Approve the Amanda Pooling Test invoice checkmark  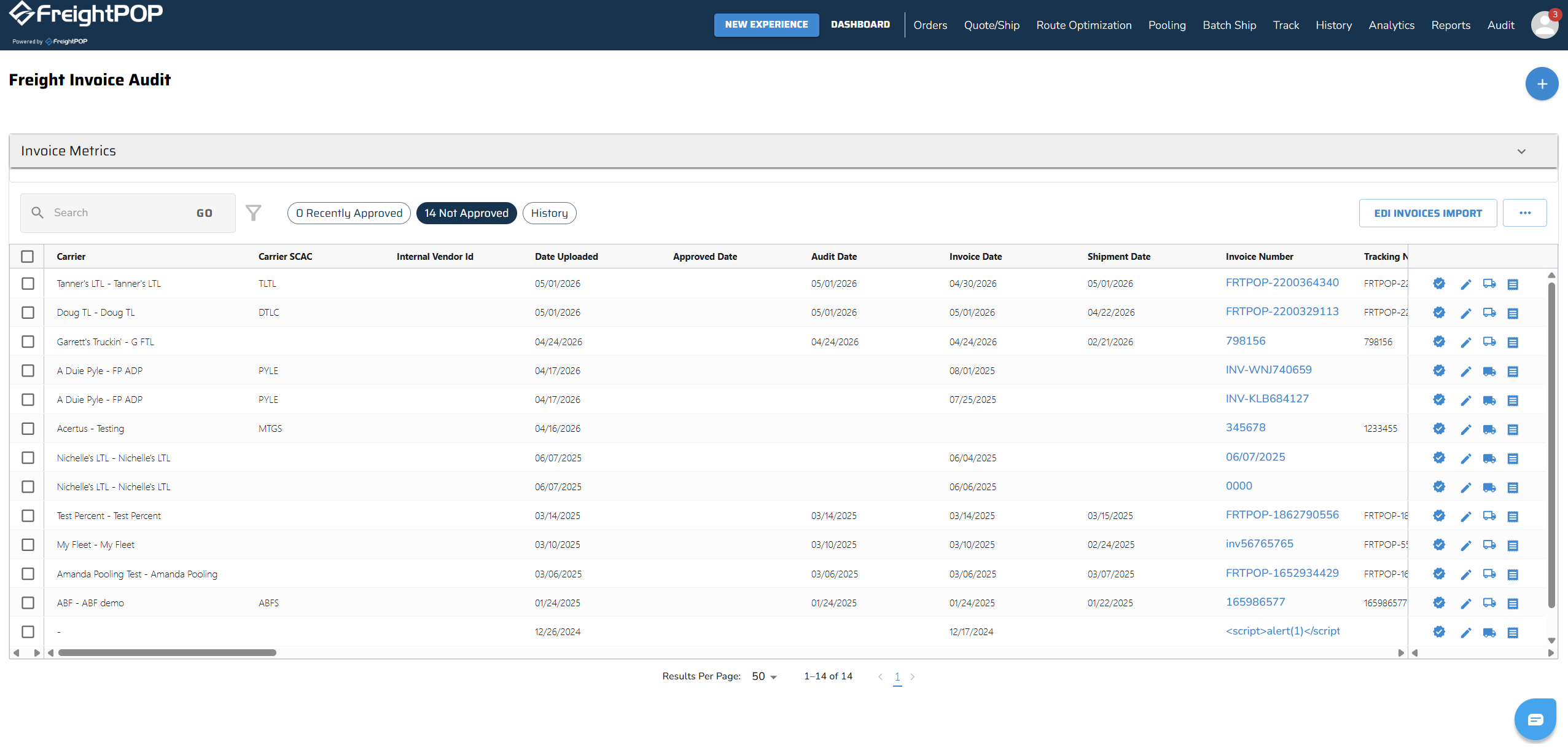(1439, 574)
